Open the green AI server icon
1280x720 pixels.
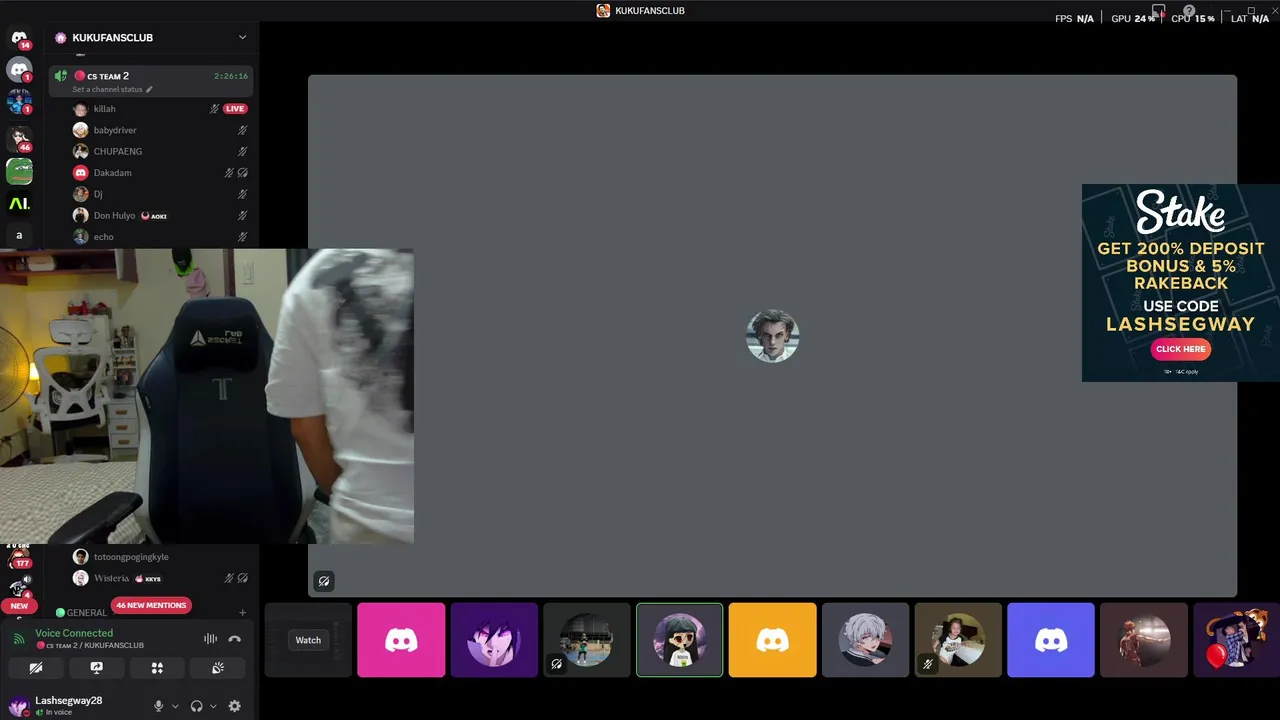(x=19, y=204)
